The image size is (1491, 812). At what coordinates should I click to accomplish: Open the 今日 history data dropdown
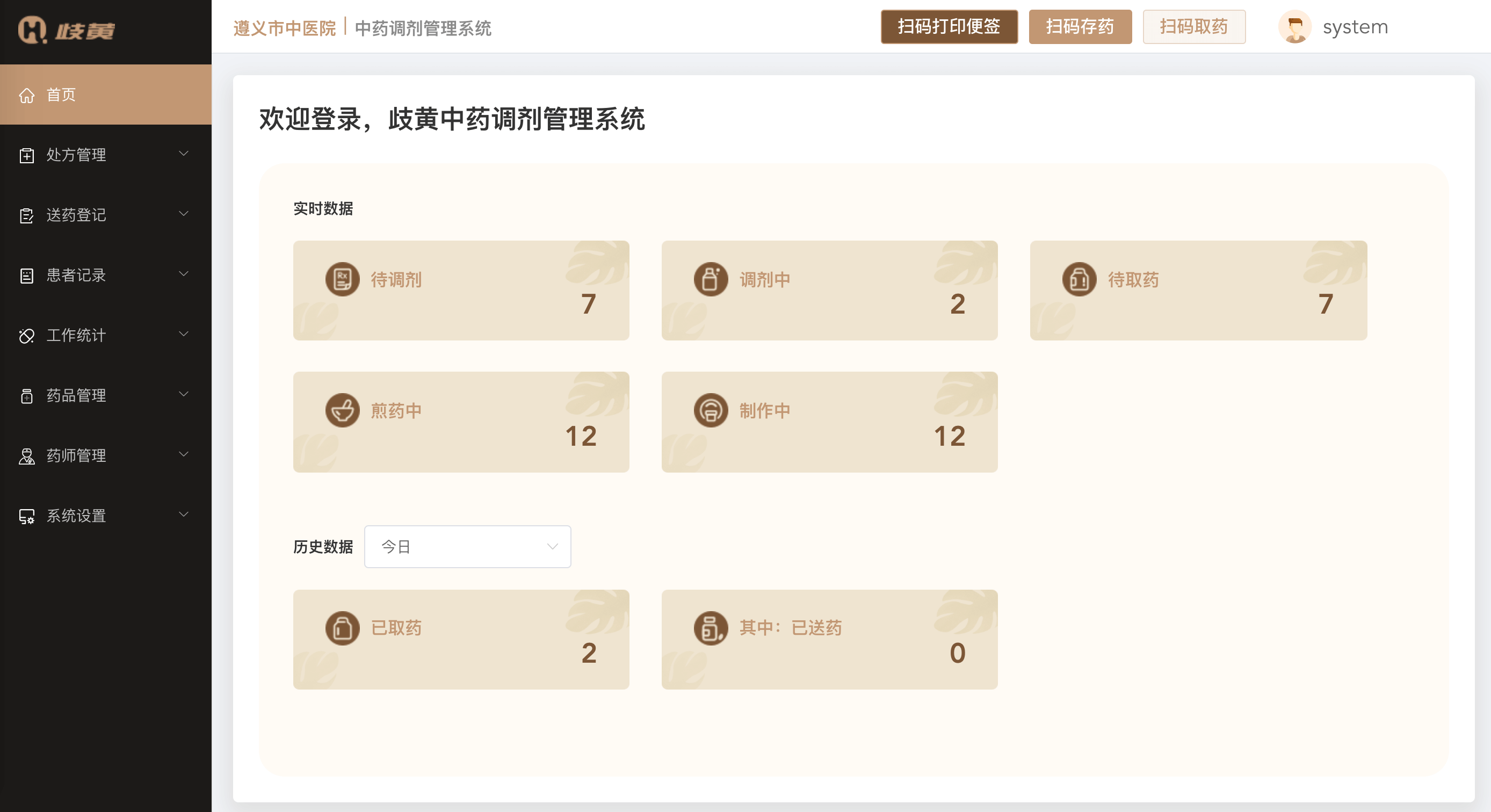coord(467,546)
